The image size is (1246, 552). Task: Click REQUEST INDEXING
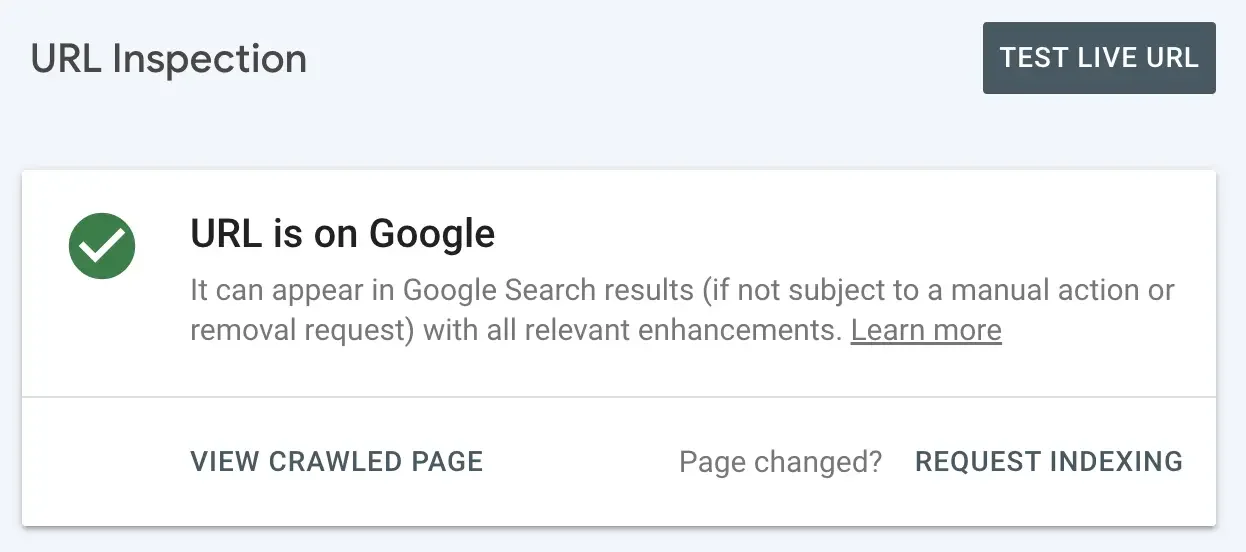pyautogui.click(x=1049, y=461)
